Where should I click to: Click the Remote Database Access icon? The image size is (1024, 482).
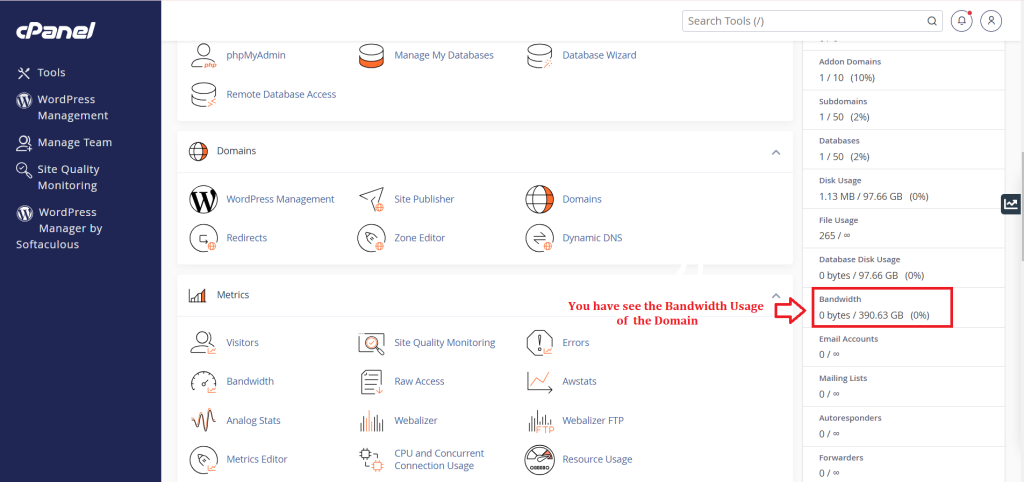(204, 95)
